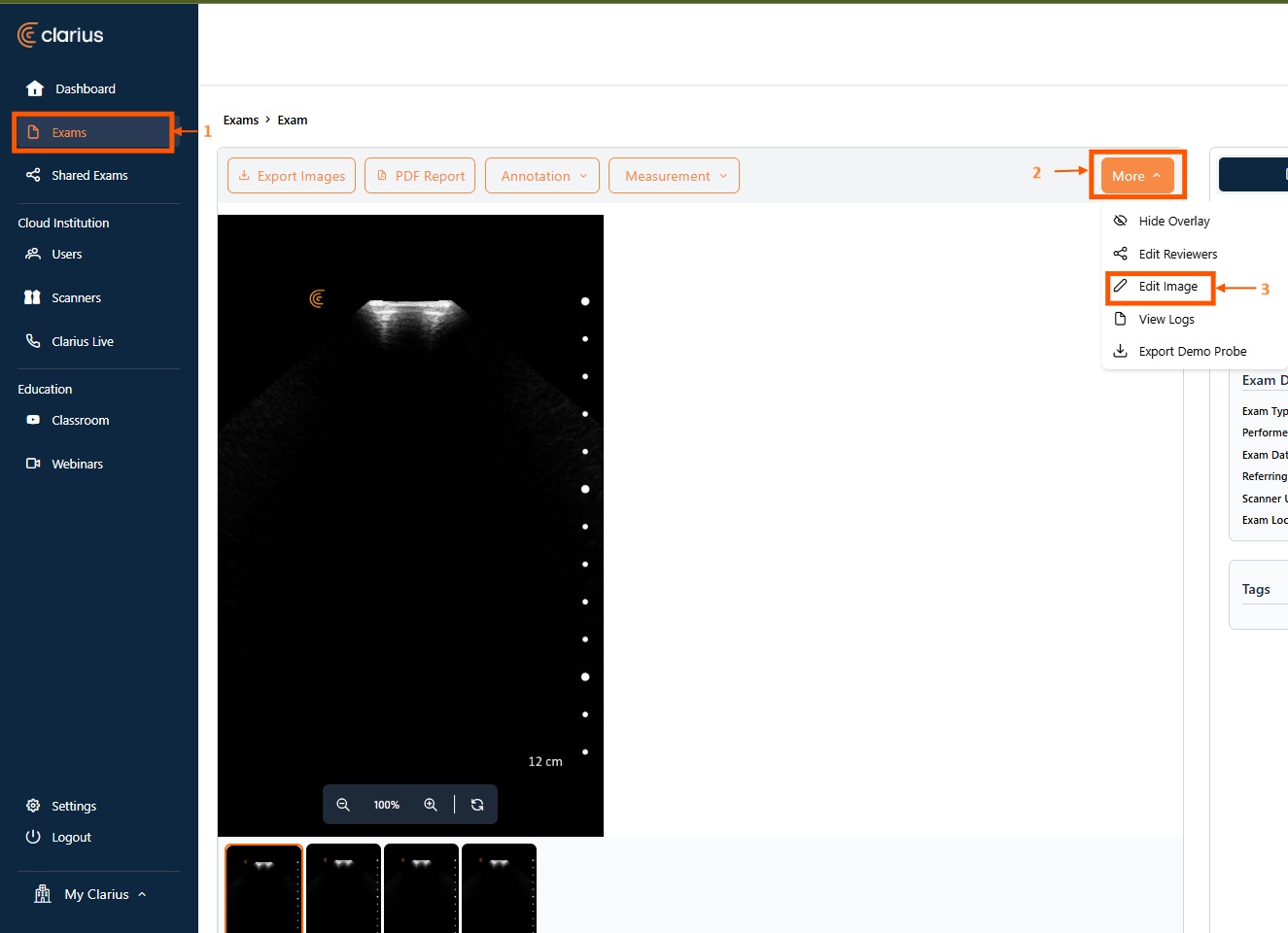1288x933 pixels.
Task: Open Clarius Live phone icon
Action: [x=33, y=341]
